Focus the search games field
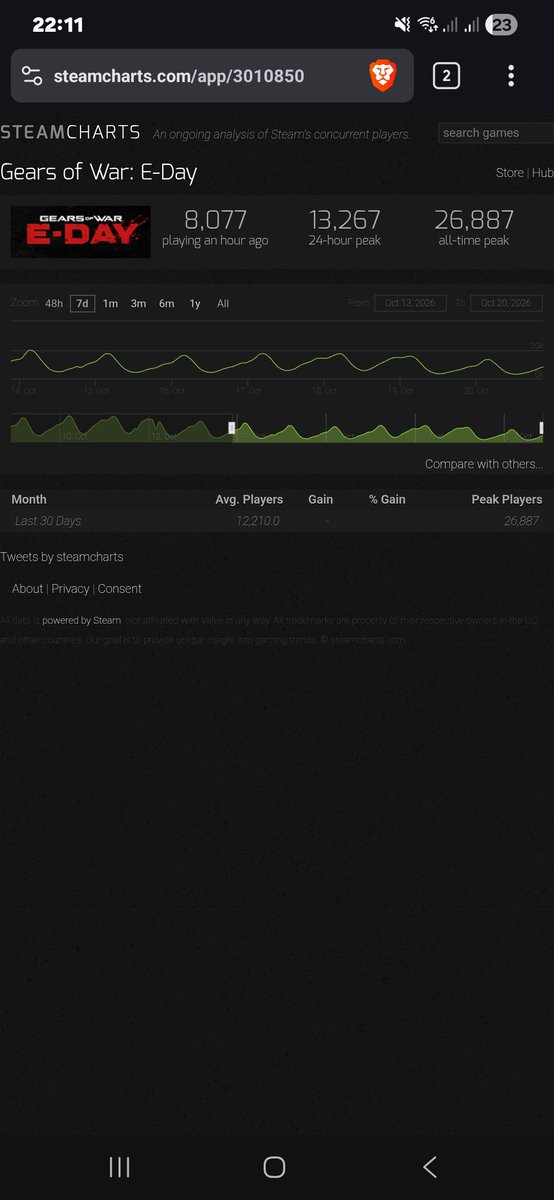554x1200 pixels. (x=495, y=132)
